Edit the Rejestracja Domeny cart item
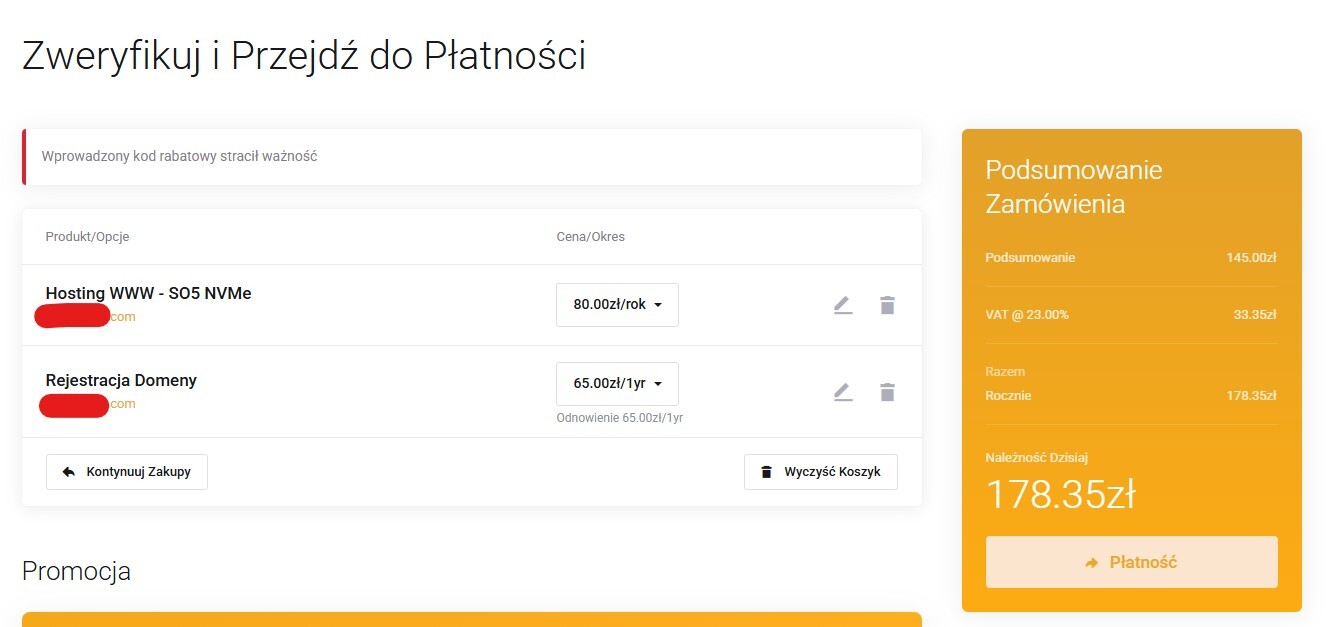This screenshot has height=627, width=1339. [843, 392]
